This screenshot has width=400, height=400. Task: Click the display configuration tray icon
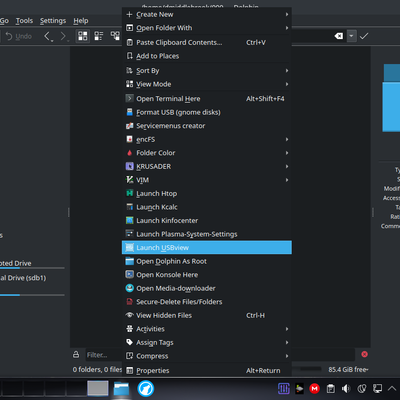pos(377,388)
